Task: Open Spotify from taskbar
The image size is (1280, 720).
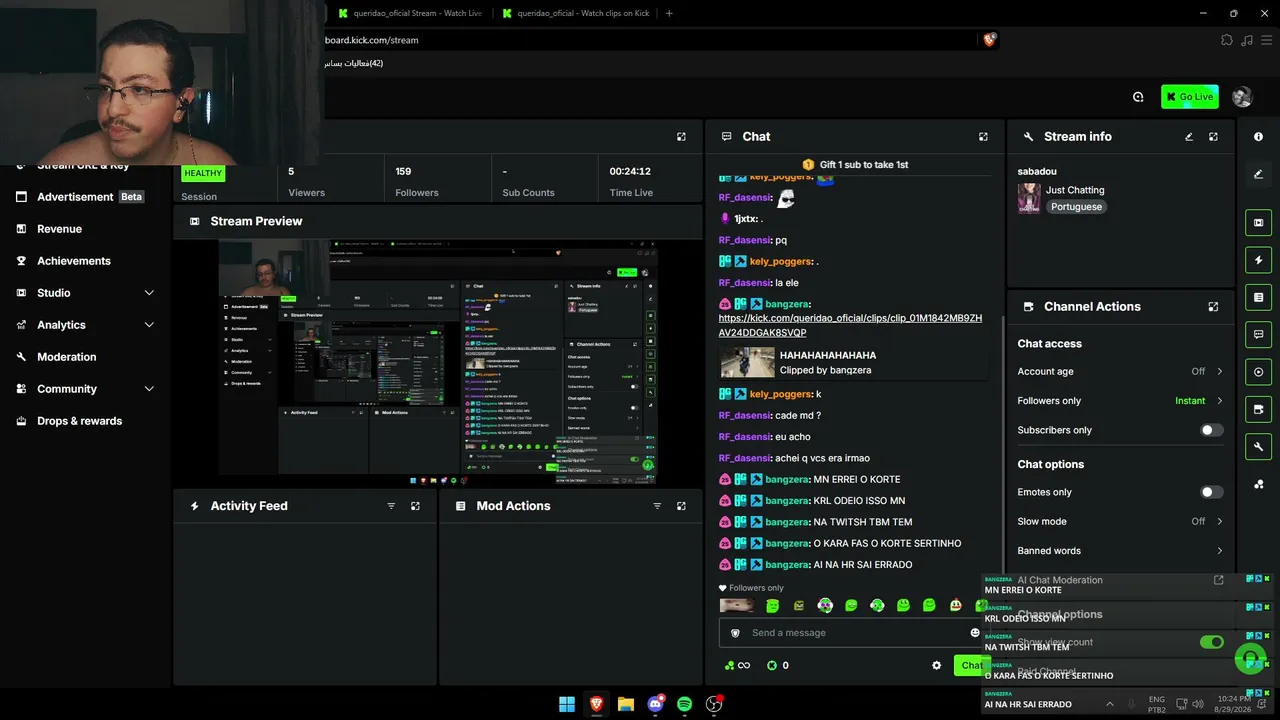Action: click(685, 704)
